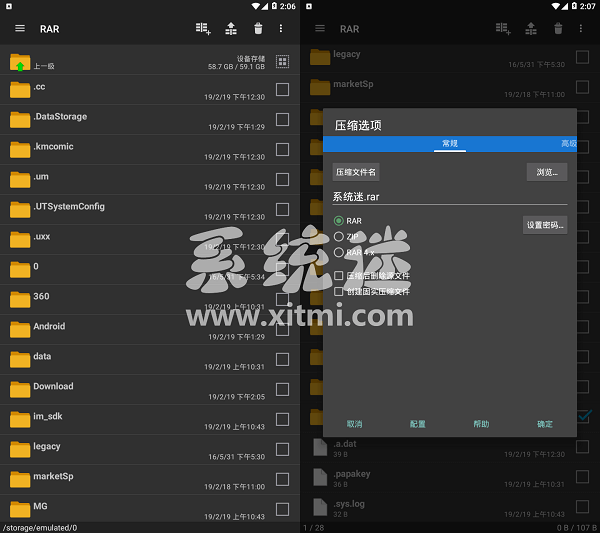Image resolution: width=600 pixels, height=533 pixels.
Task: Tap the delete trash icon in left toolbar
Action: pyautogui.click(x=258, y=28)
